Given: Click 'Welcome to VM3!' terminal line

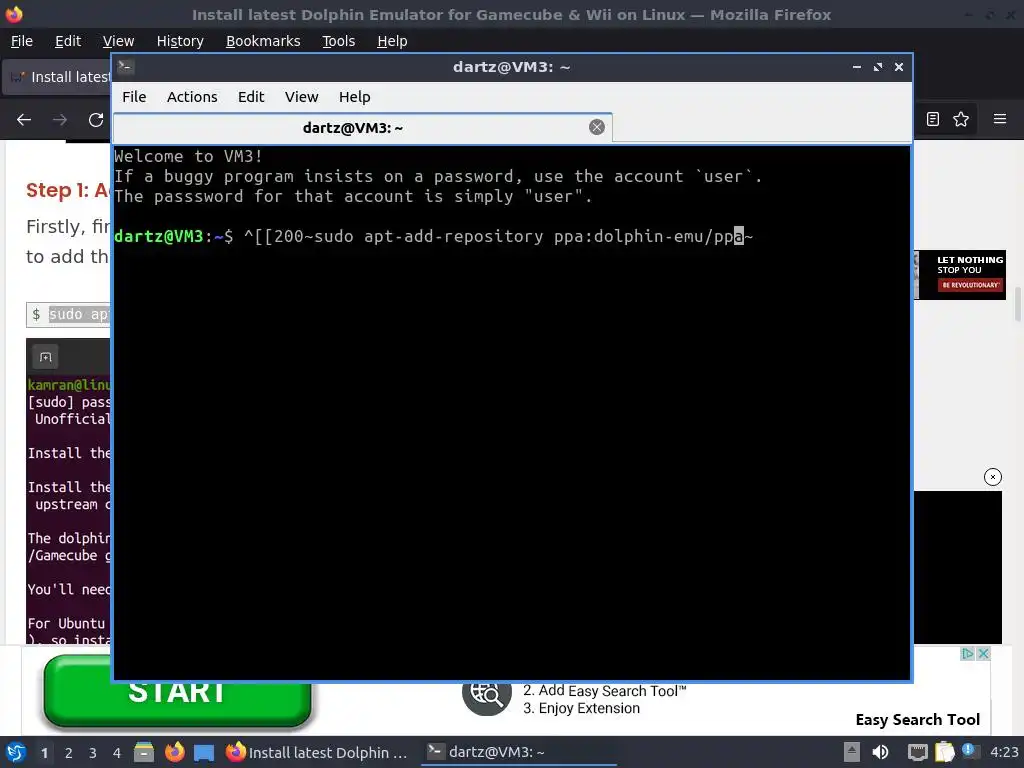Looking at the screenshot, I should (x=188, y=157).
